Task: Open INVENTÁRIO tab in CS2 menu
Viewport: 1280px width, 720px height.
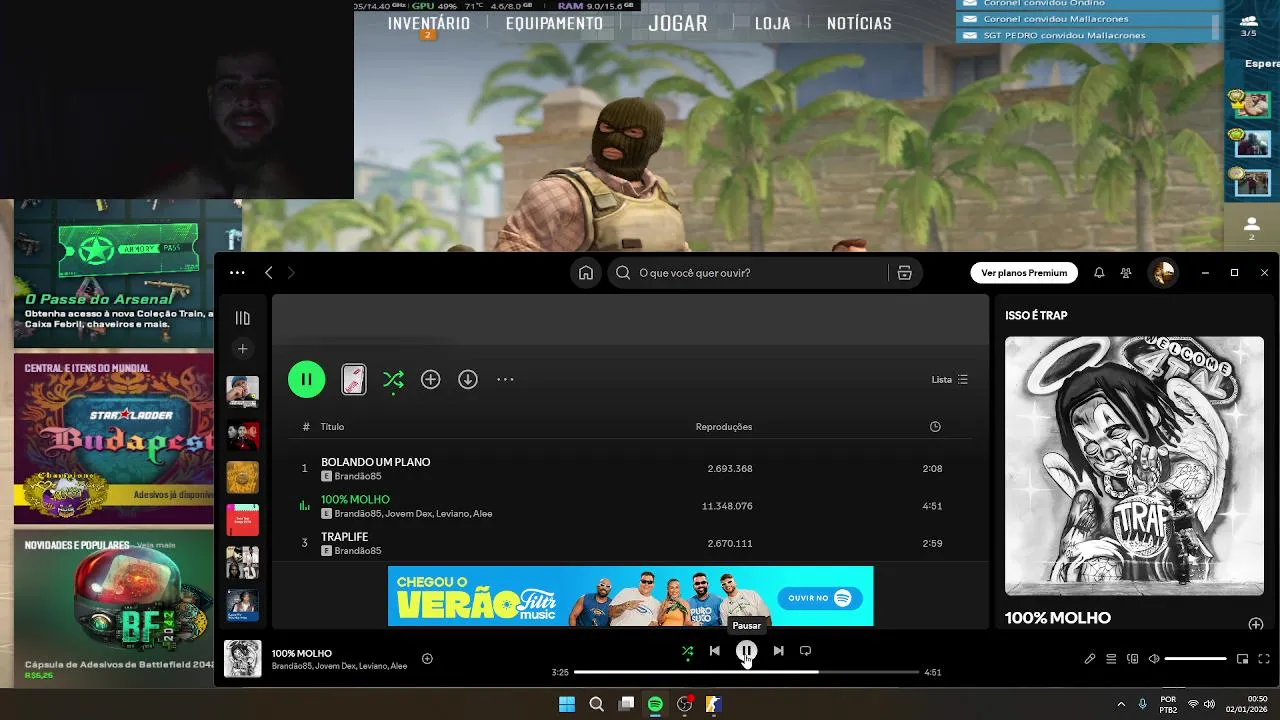Action: coord(428,23)
